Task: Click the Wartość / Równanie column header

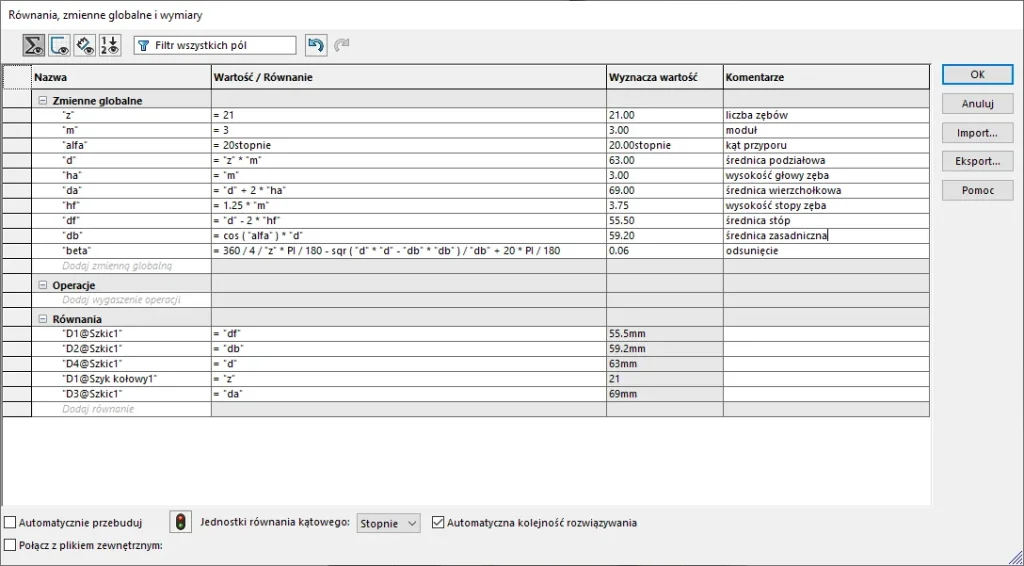Action: [x=409, y=77]
